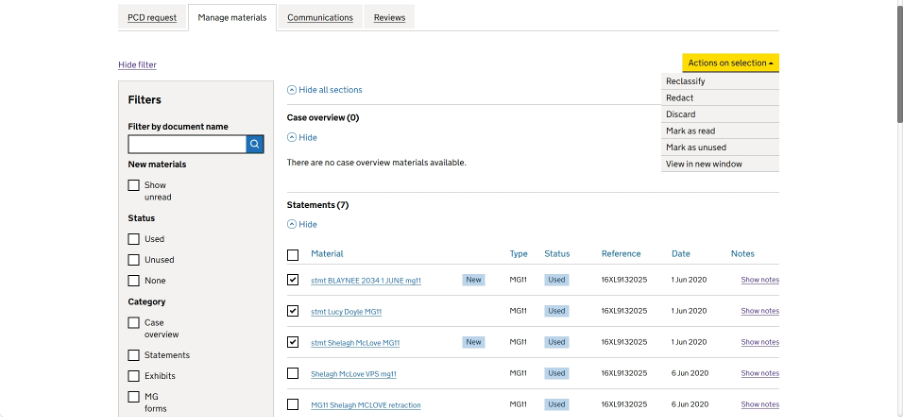Hide the Statements section

pyautogui.click(x=302, y=224)
